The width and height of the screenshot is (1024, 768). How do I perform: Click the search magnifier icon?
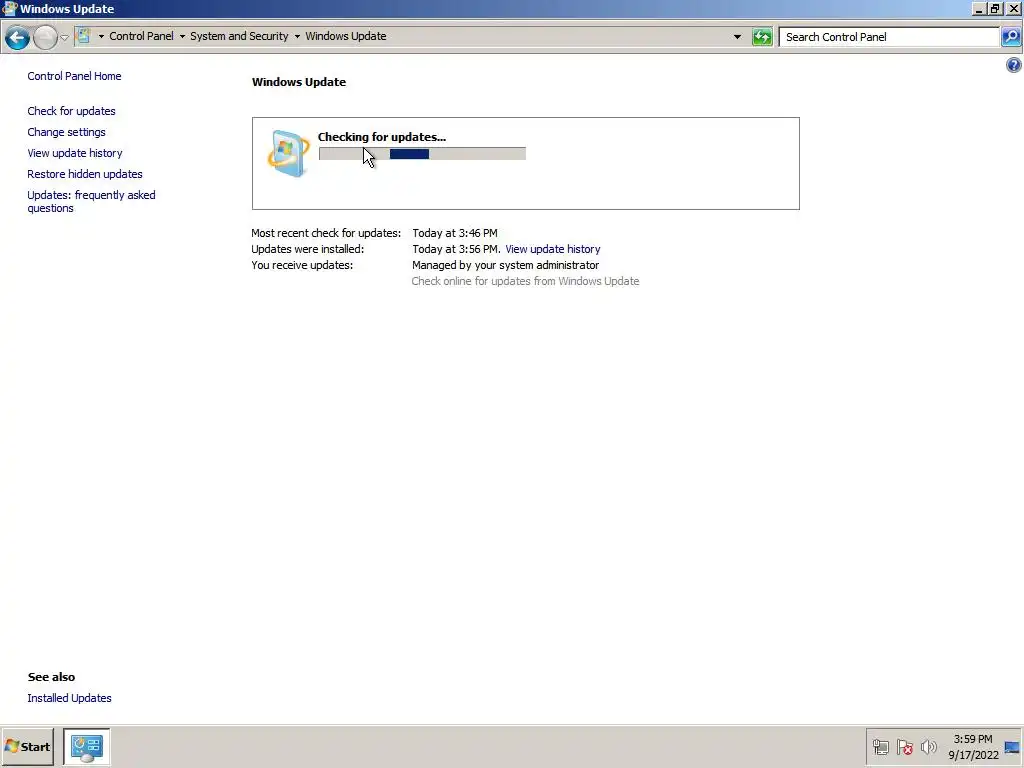[x=1010, y=37]
